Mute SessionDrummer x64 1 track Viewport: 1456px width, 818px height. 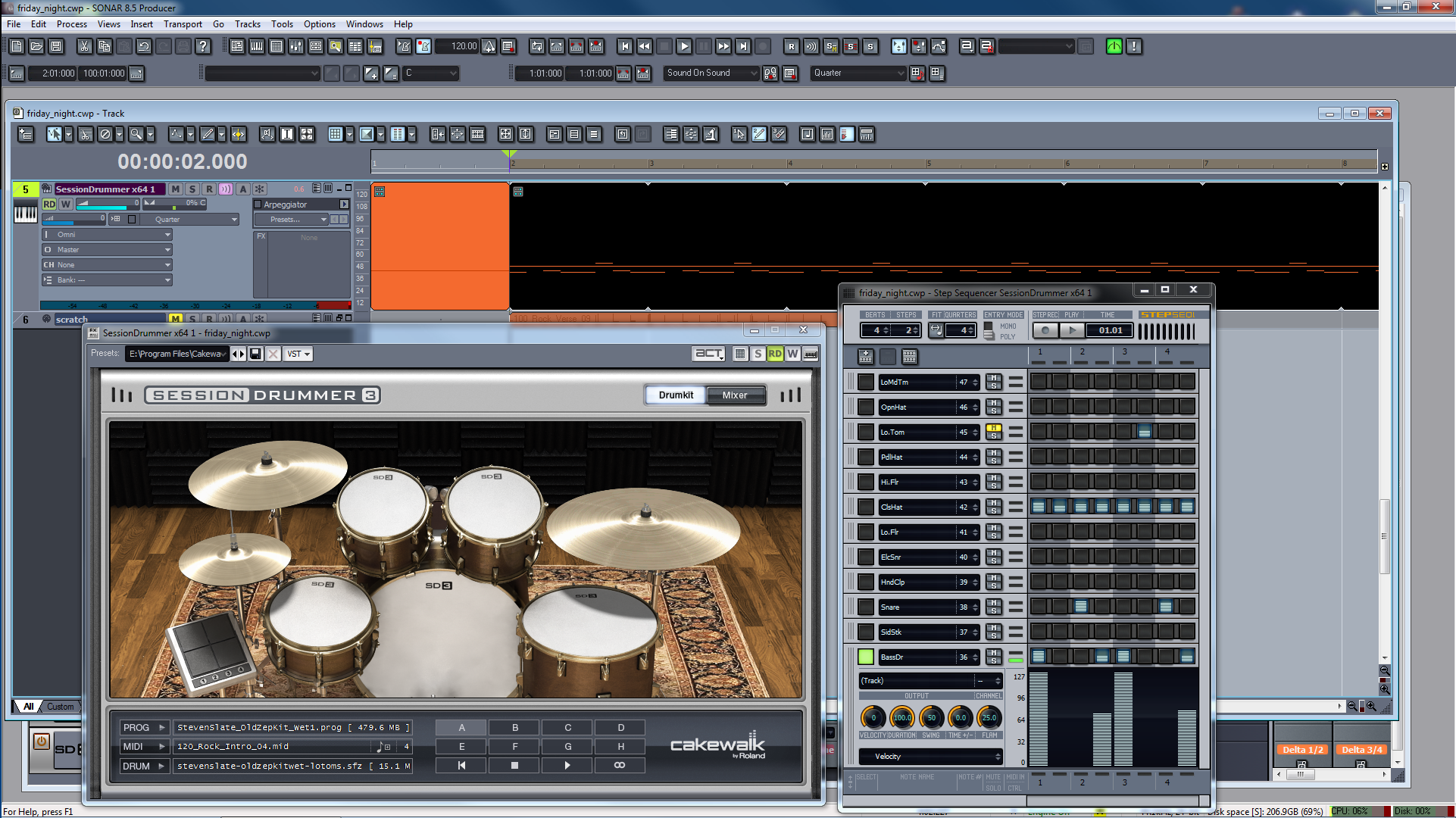click(176, 189)
